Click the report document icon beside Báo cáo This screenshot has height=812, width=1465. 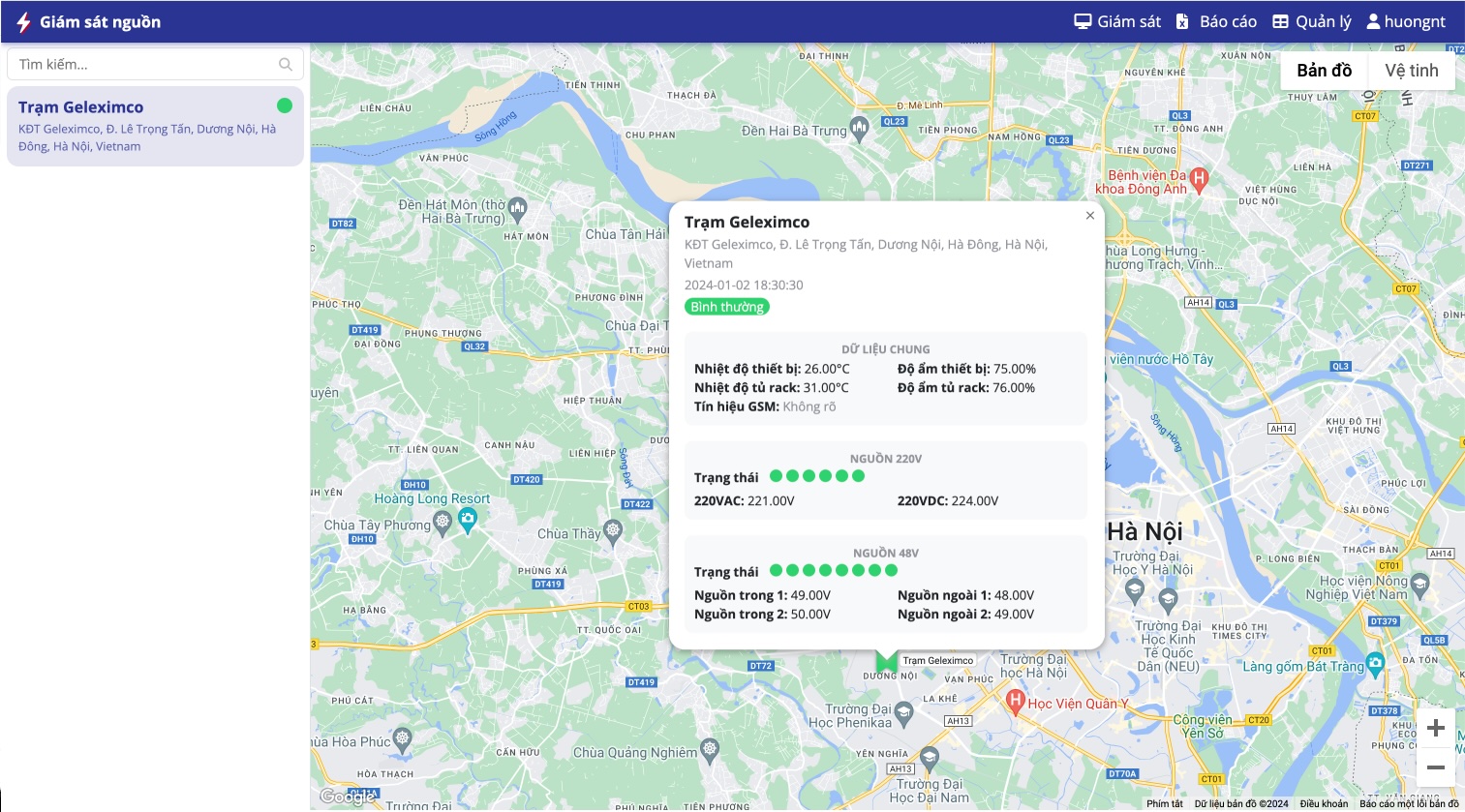coord(1182,20)
